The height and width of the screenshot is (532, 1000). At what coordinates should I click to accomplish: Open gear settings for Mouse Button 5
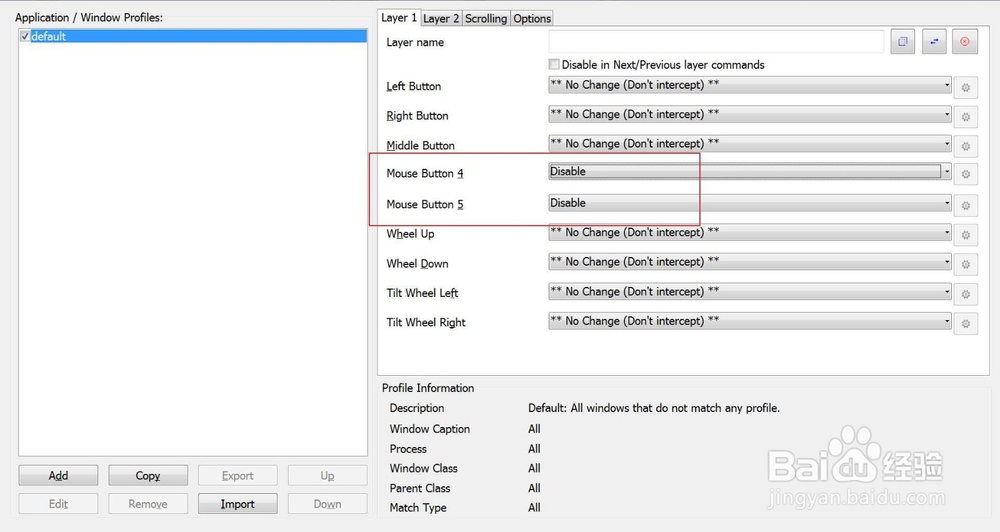tap(966, 205)
